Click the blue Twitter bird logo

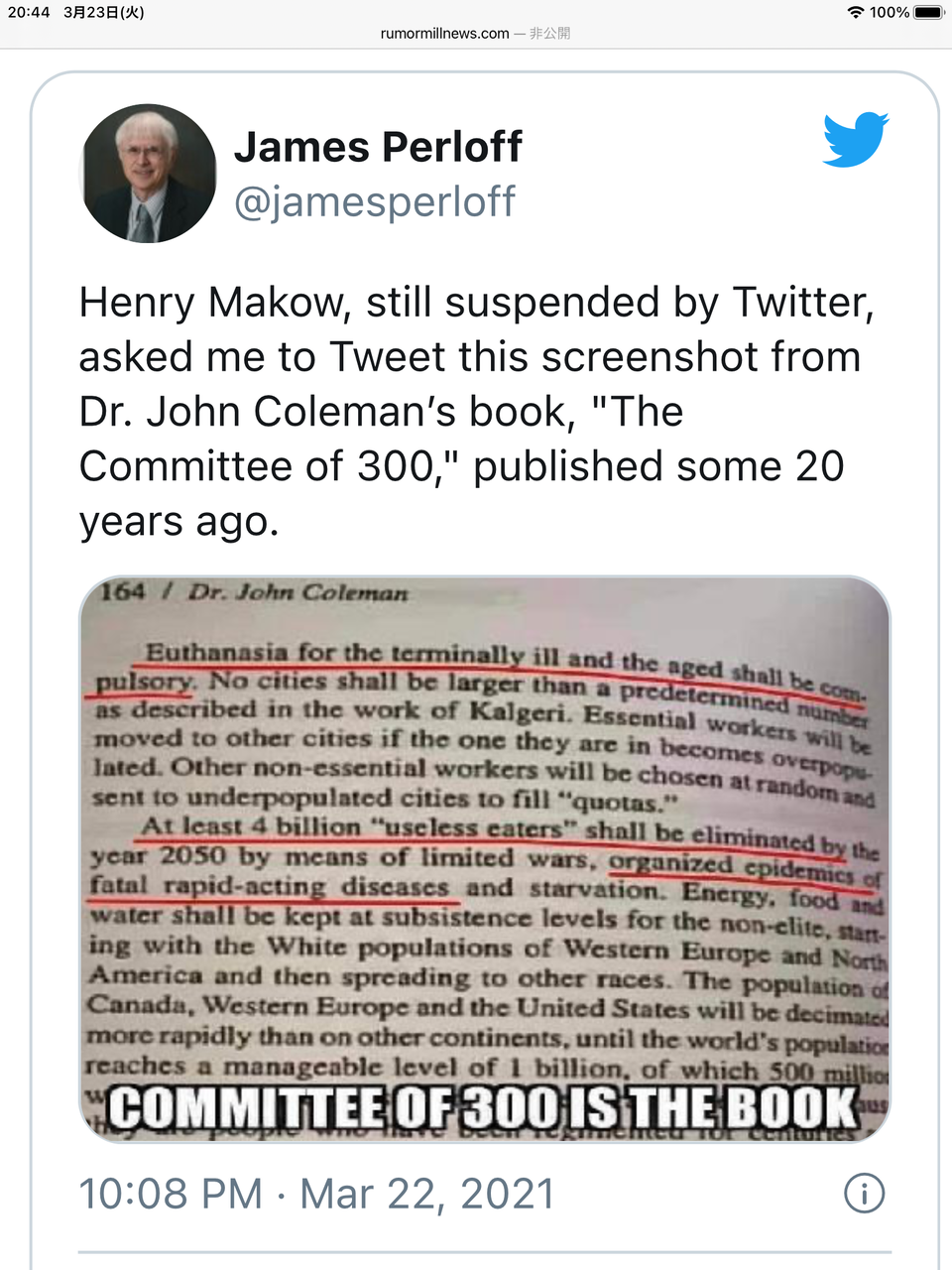856,139
